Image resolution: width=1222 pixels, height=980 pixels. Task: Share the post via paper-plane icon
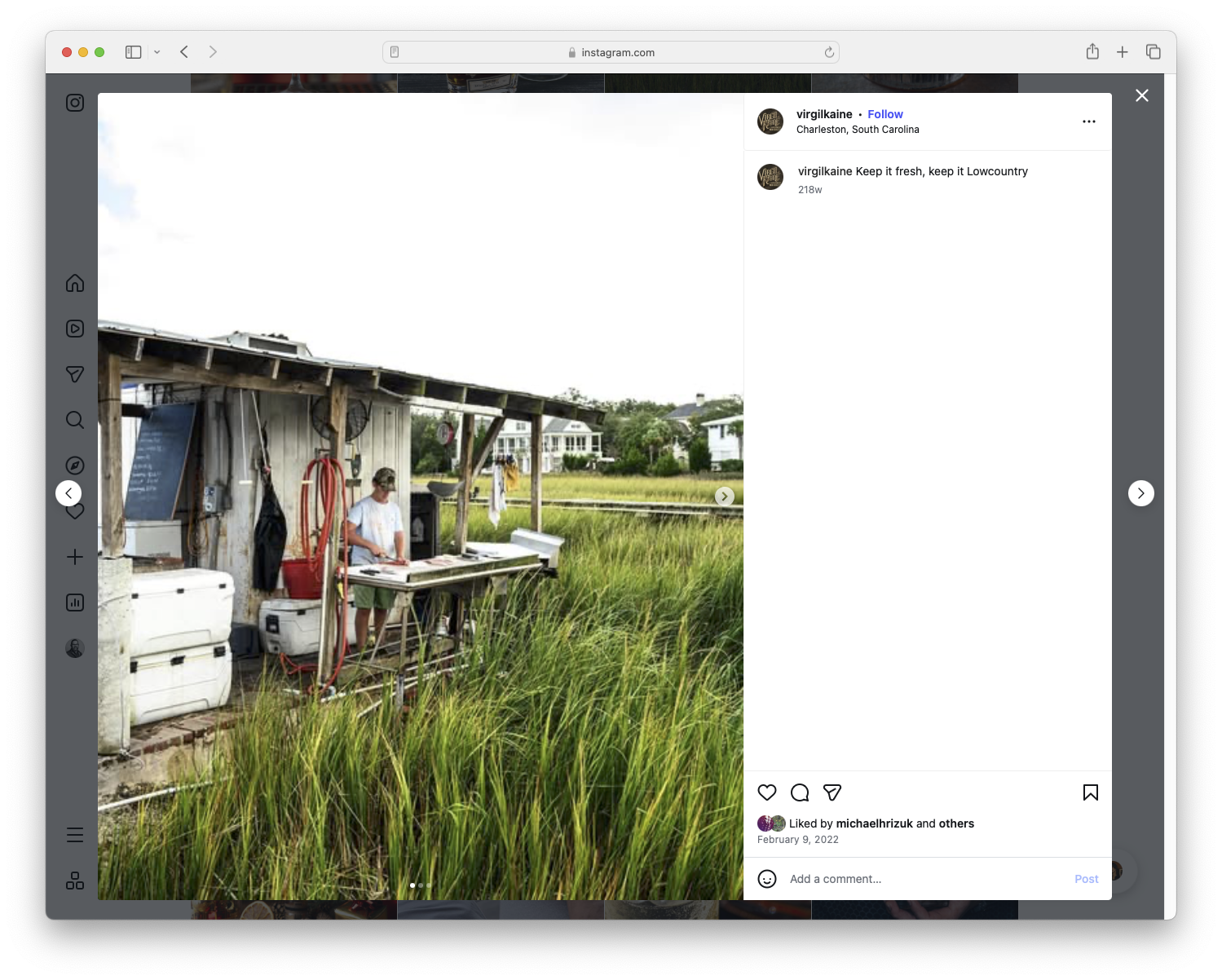click(832, 792)
